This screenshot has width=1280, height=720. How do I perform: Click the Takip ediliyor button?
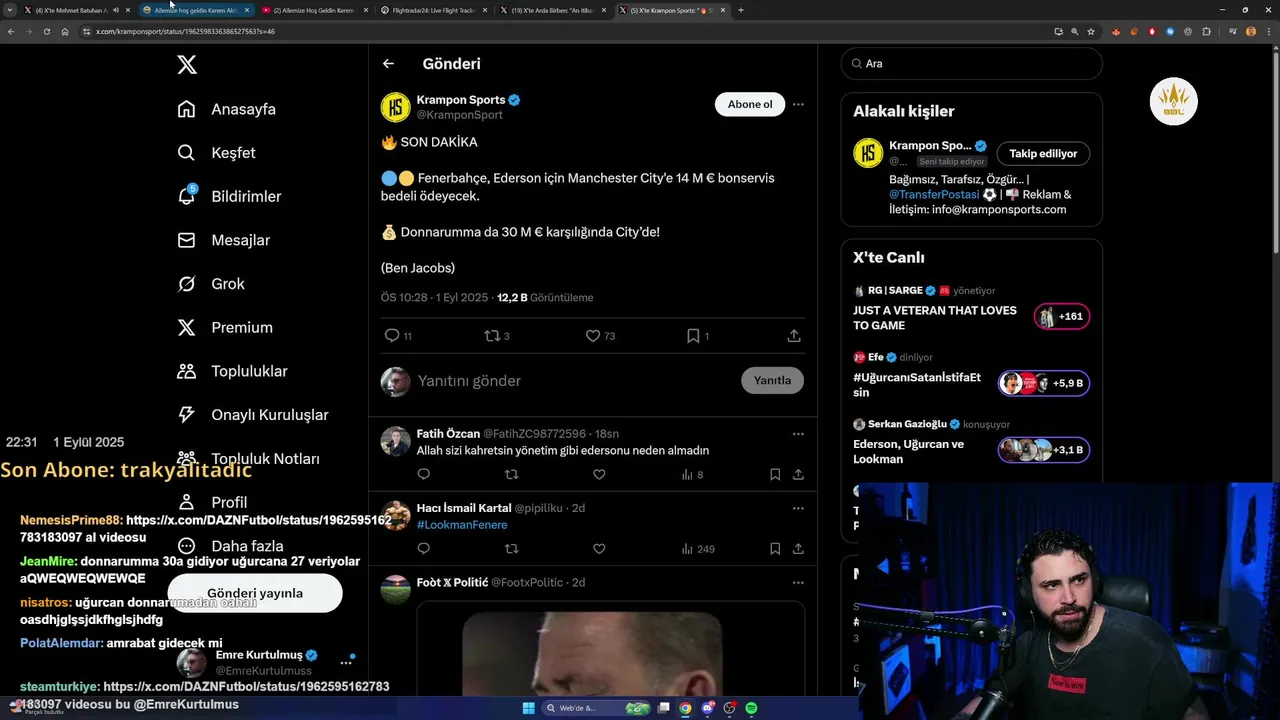[1043, 154]
